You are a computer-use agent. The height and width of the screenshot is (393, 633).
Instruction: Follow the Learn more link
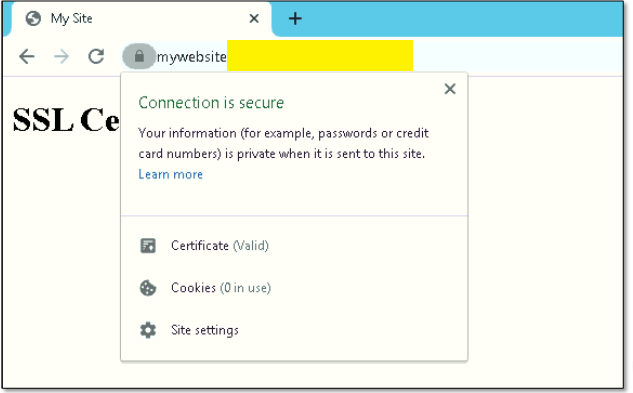click(170, 174)
